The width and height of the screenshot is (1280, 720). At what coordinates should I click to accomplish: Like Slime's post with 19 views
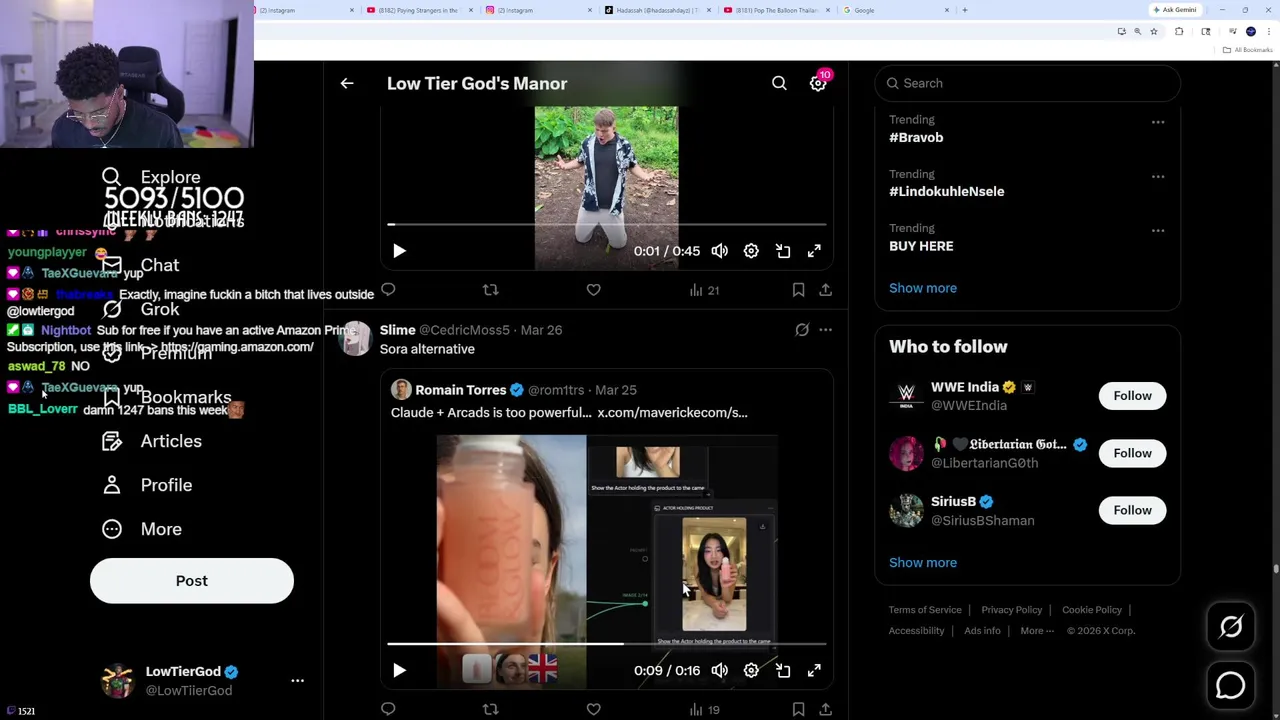[593, 710]
